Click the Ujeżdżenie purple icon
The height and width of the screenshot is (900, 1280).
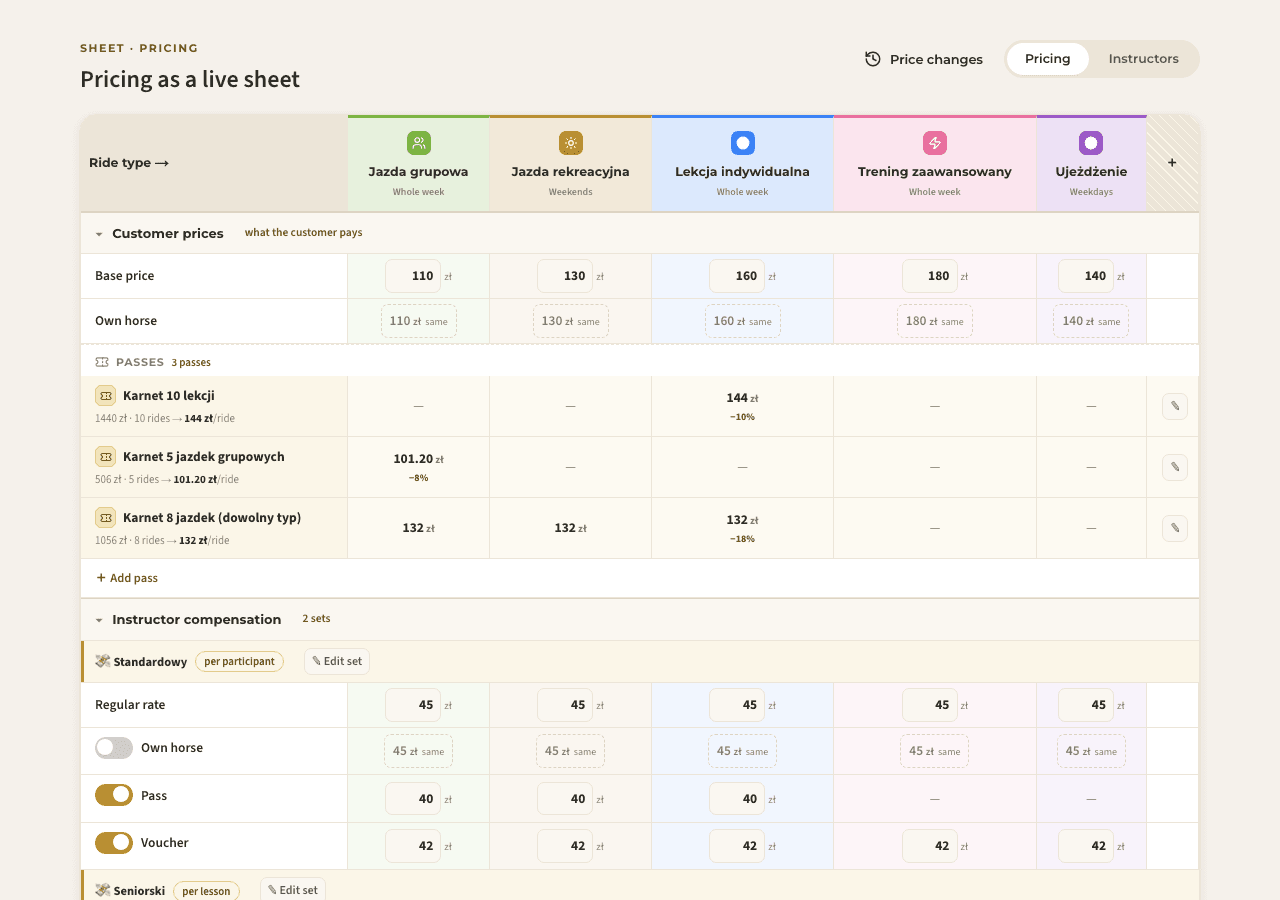1091,143
